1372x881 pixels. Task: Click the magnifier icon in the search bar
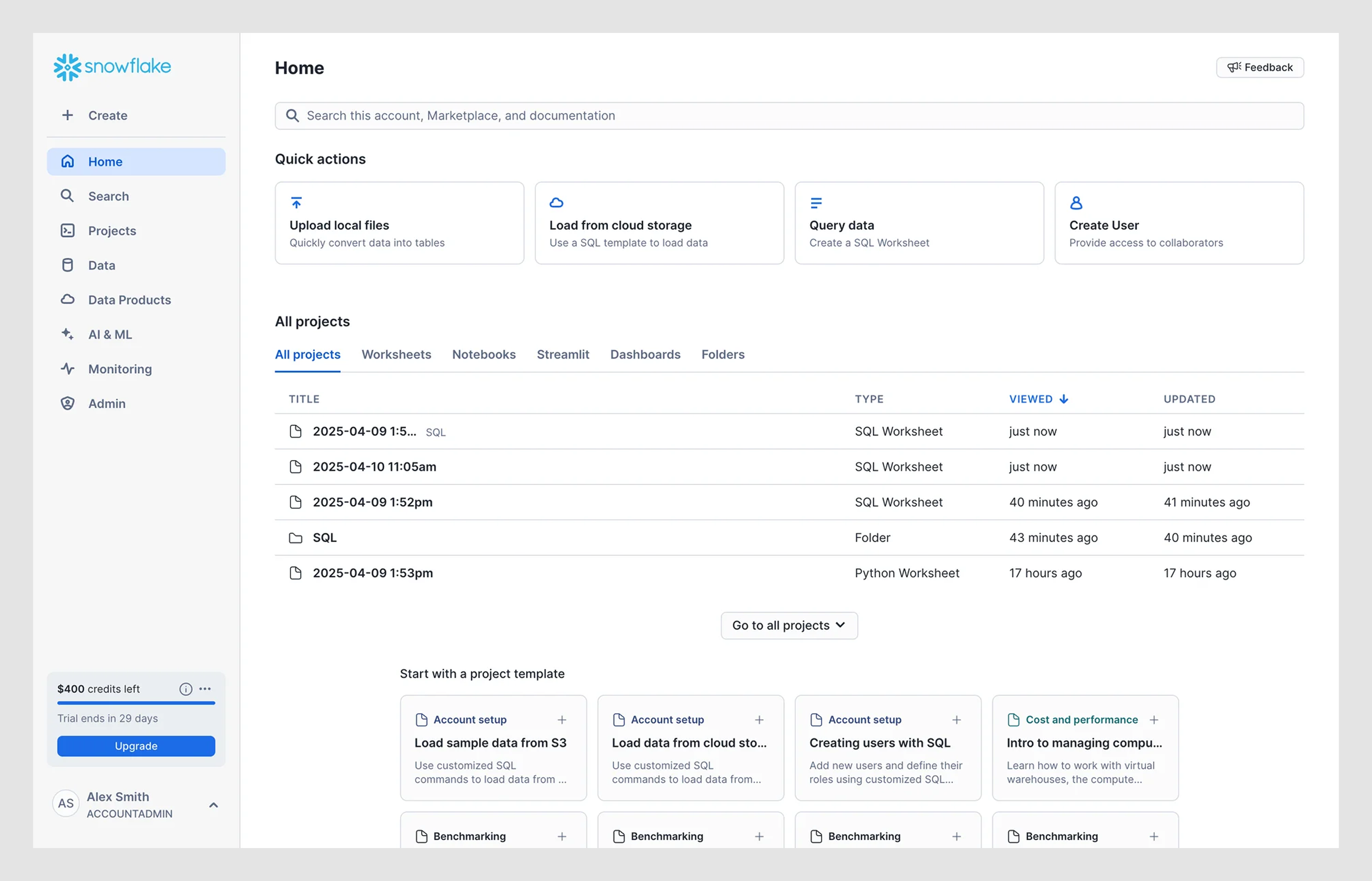293,116
